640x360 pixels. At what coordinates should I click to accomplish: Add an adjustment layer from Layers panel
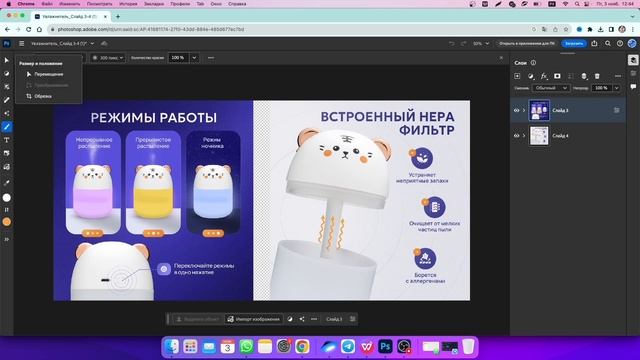point(531,76)
